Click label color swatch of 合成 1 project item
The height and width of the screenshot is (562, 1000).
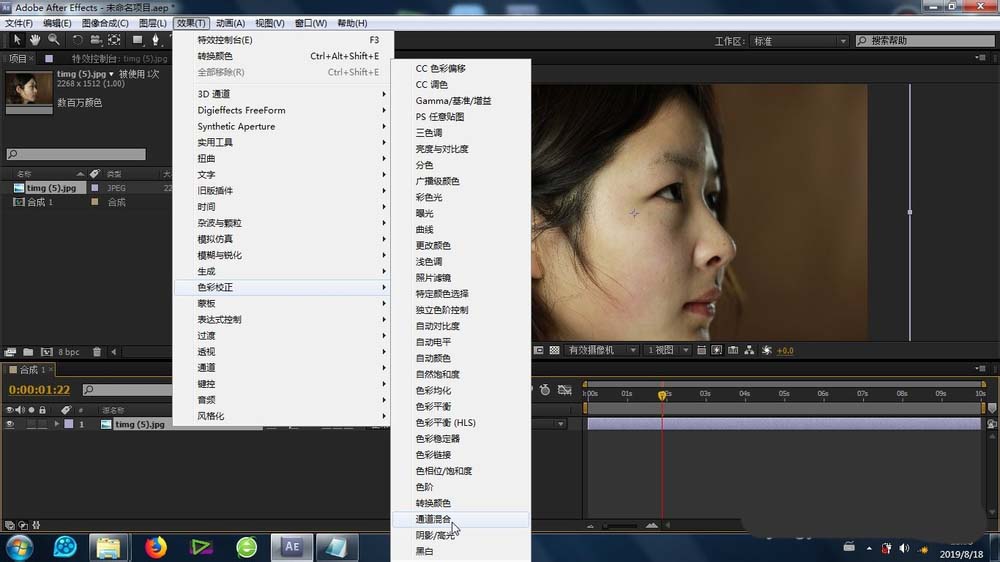coord(95,202)
